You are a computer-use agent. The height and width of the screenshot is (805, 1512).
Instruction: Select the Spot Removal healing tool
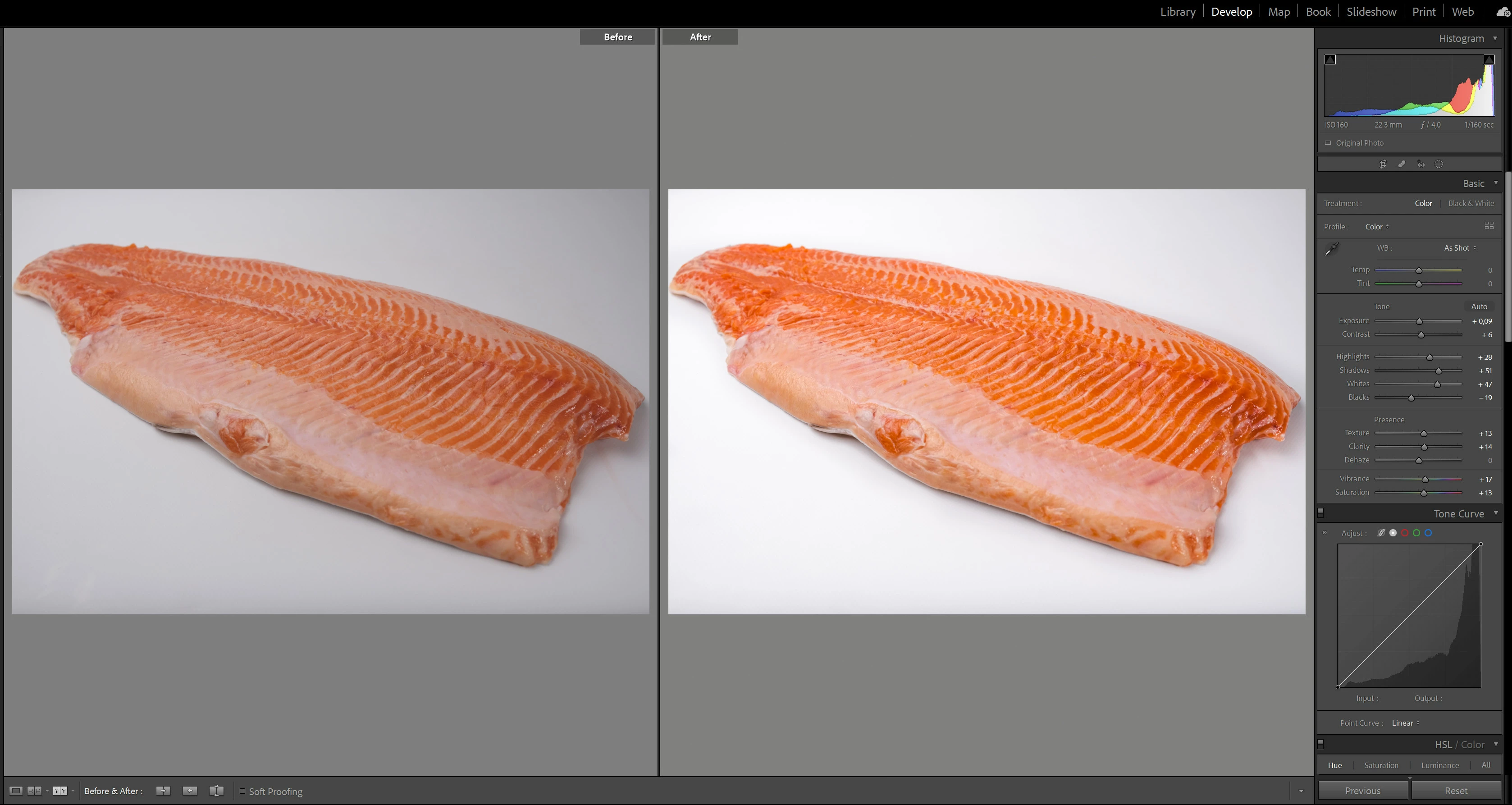click(x=1402, y=165)
